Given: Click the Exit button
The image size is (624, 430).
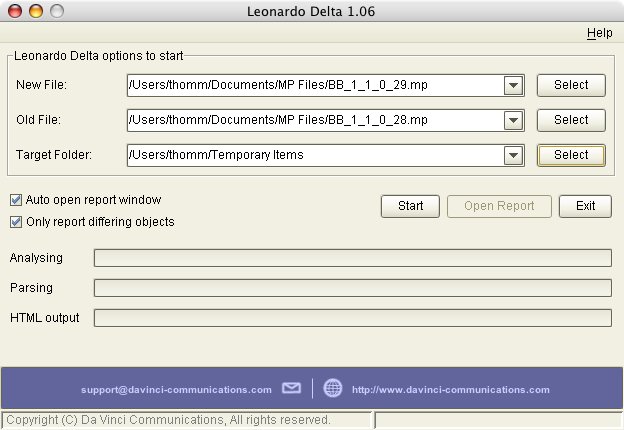Looking at the screenshot, I should point(585,206).
